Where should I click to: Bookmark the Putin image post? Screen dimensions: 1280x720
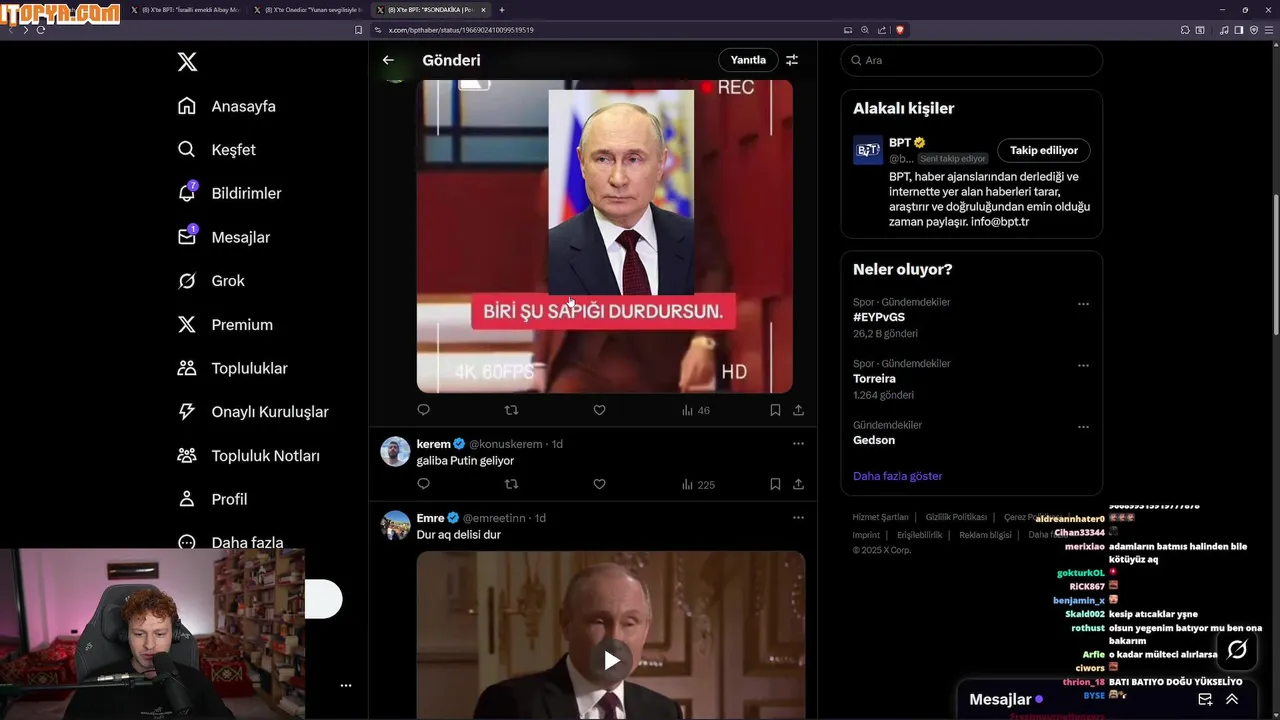[x=775, y=410]
